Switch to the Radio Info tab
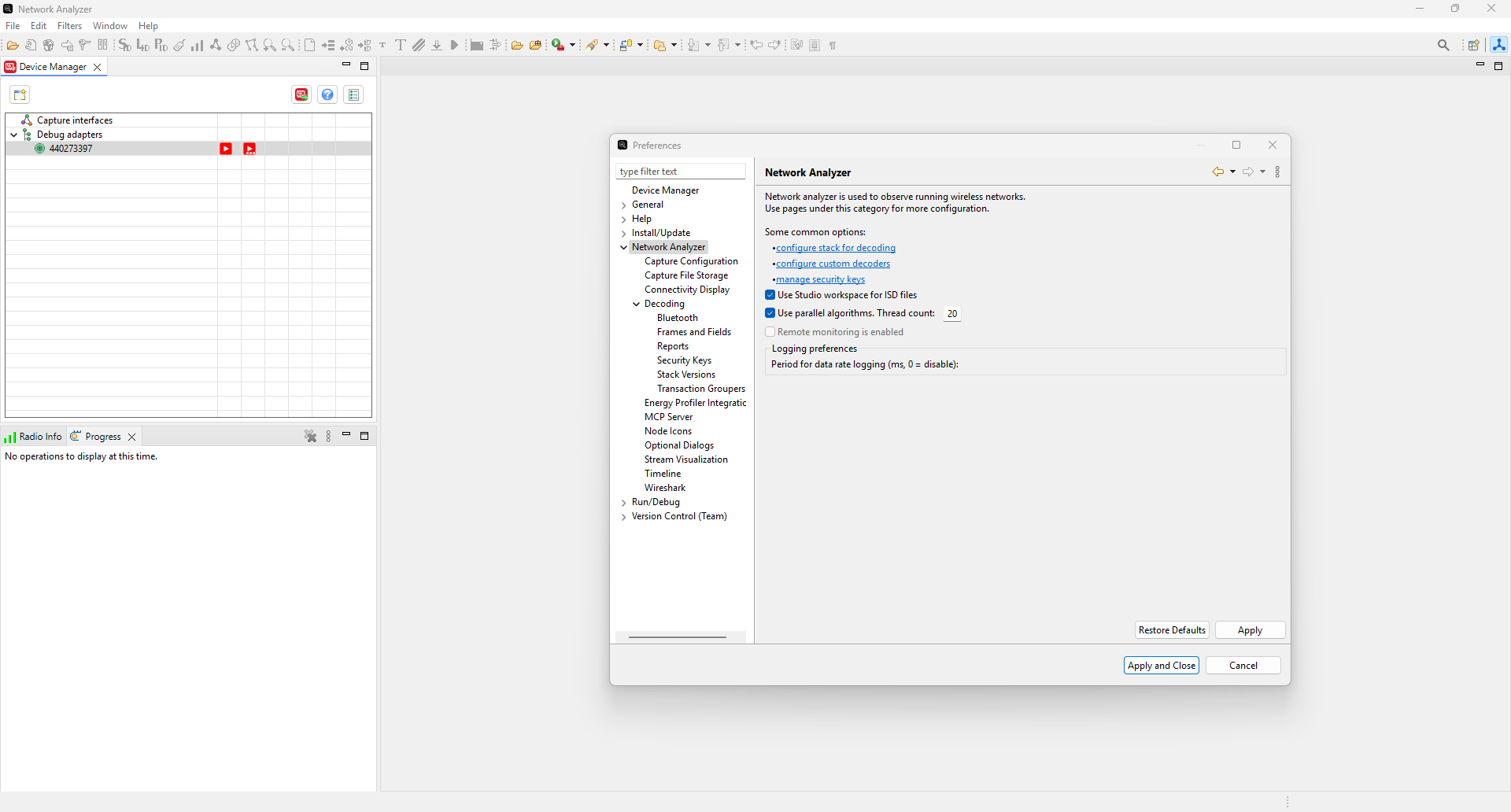The height and width of the screenshot is (812, 1511). point(33,437)
